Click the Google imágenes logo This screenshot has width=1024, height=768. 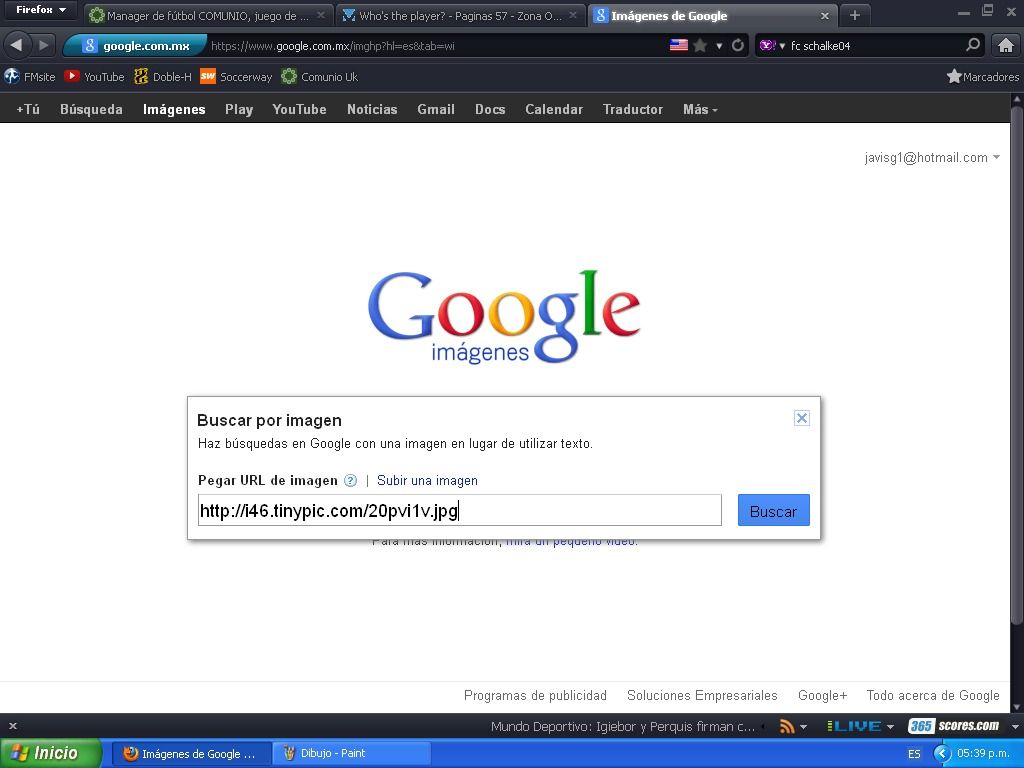pos(504,317)
